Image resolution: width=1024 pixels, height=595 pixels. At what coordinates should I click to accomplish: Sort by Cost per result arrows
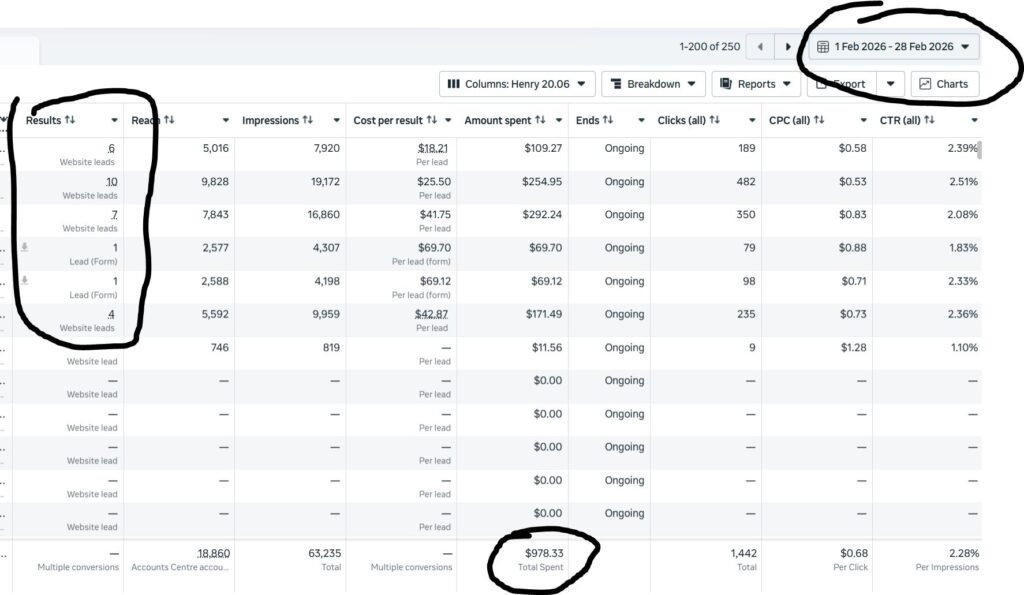pos(432,120)
